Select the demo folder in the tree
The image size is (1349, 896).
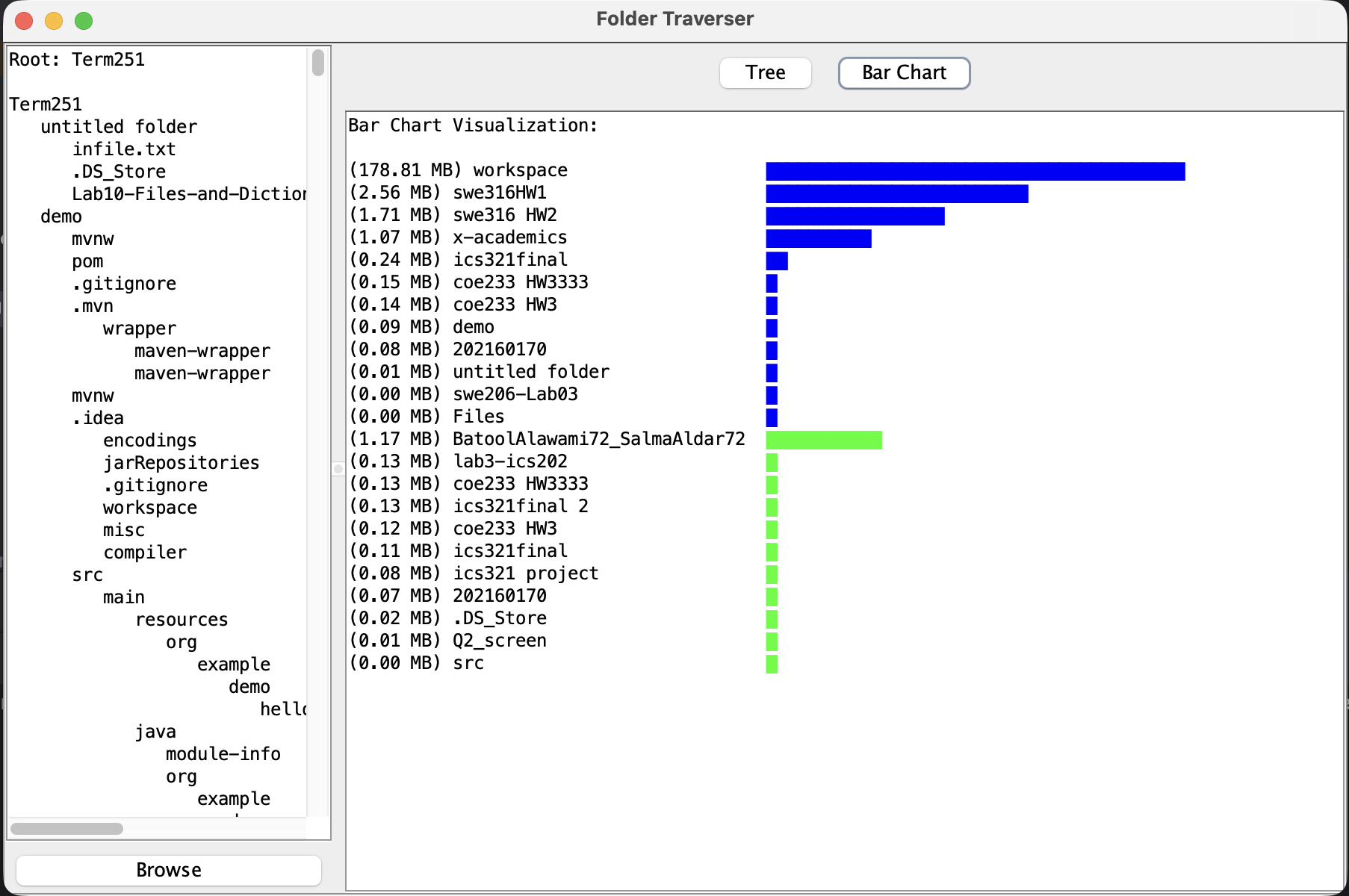61,216
